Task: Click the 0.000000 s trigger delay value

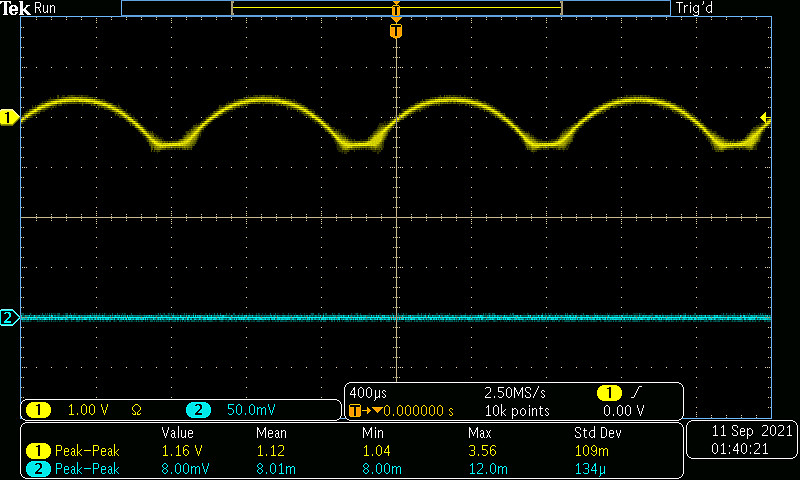Action: tap(418, 411)
